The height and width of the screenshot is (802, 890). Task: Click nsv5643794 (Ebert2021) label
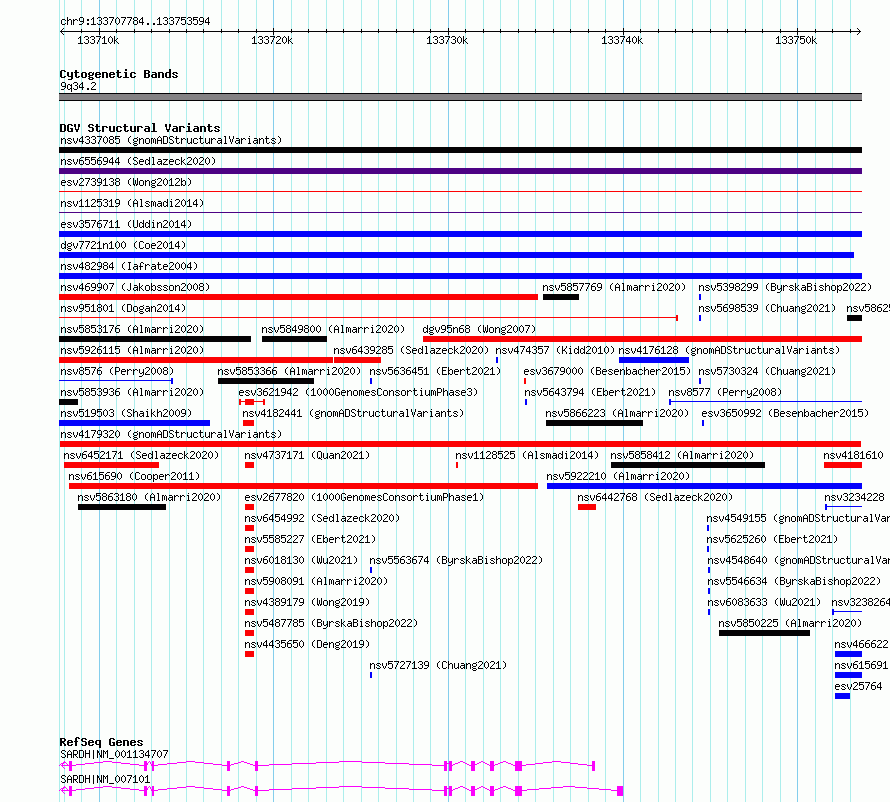point(590,392)
